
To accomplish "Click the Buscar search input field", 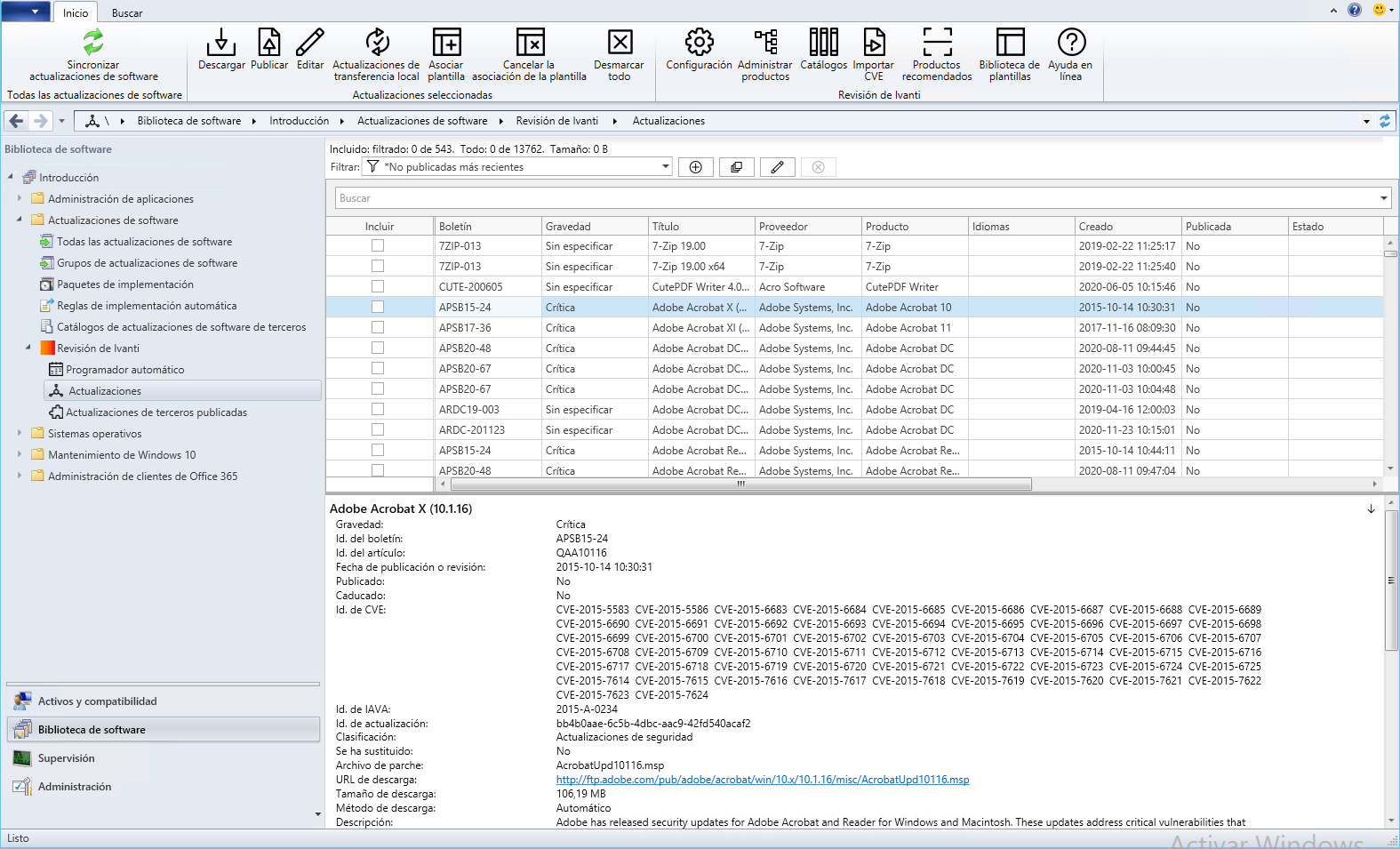I will pos(853,198).
